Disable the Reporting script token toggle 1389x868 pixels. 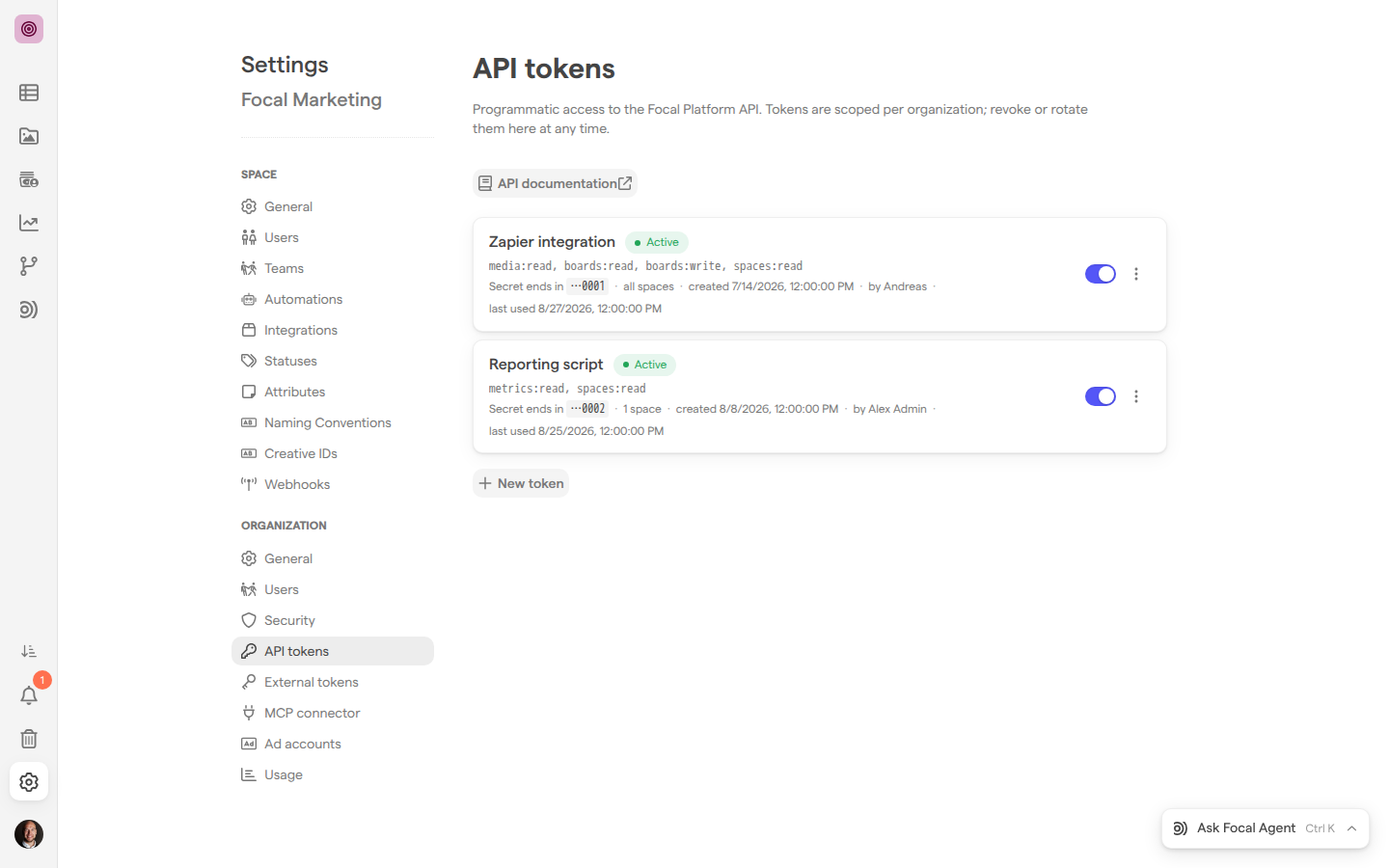pos(1101,396)
